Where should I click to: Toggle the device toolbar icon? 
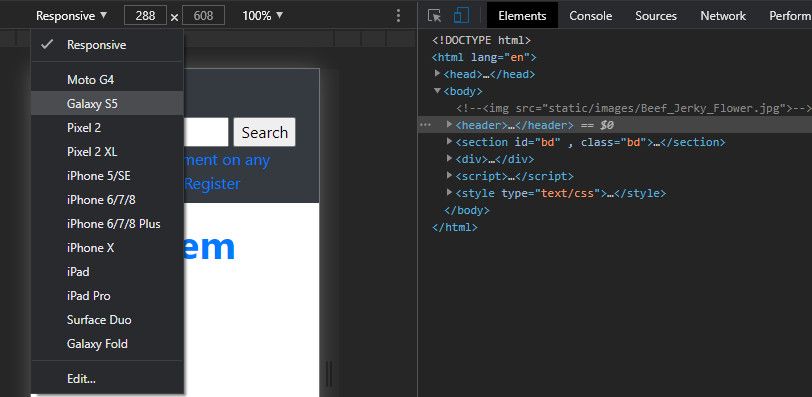(x=461, y=16)
